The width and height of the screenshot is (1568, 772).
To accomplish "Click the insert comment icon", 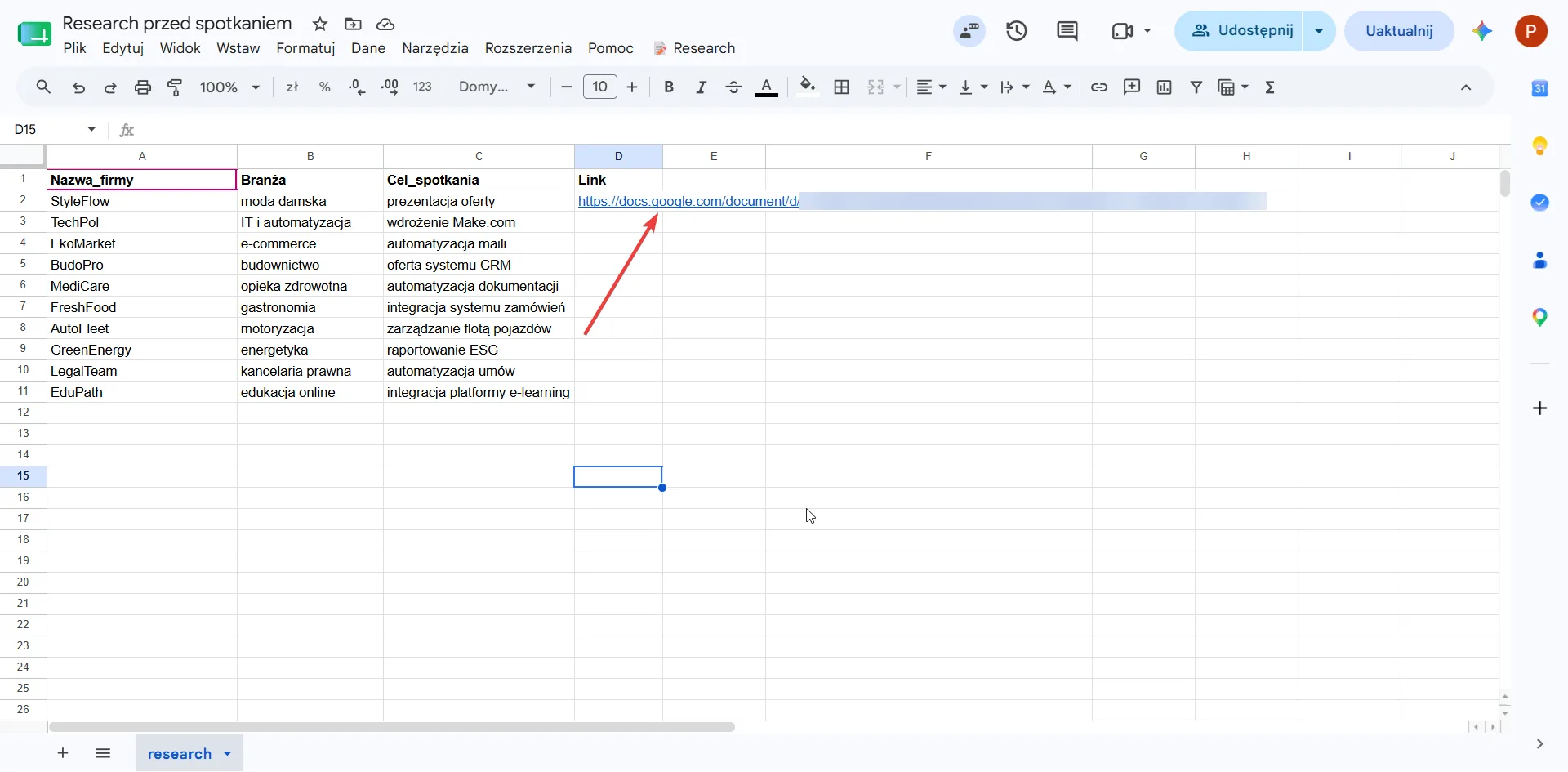I will [1132, 87].
